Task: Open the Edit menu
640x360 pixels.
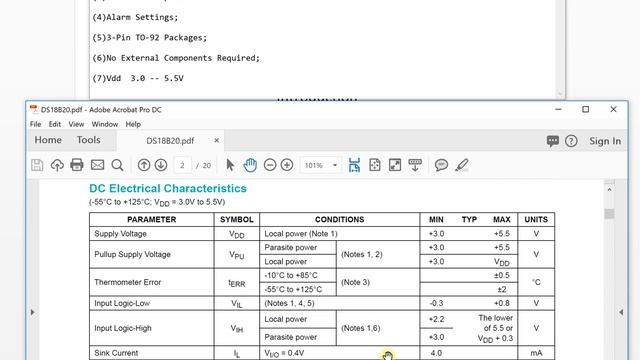Action: (55, 124)
